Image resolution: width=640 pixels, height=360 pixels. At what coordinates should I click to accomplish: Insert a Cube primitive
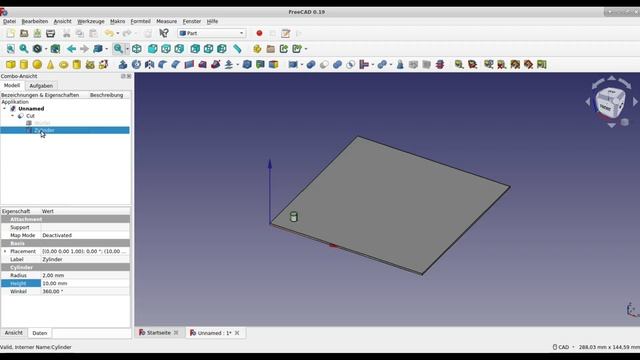(11, 64)
